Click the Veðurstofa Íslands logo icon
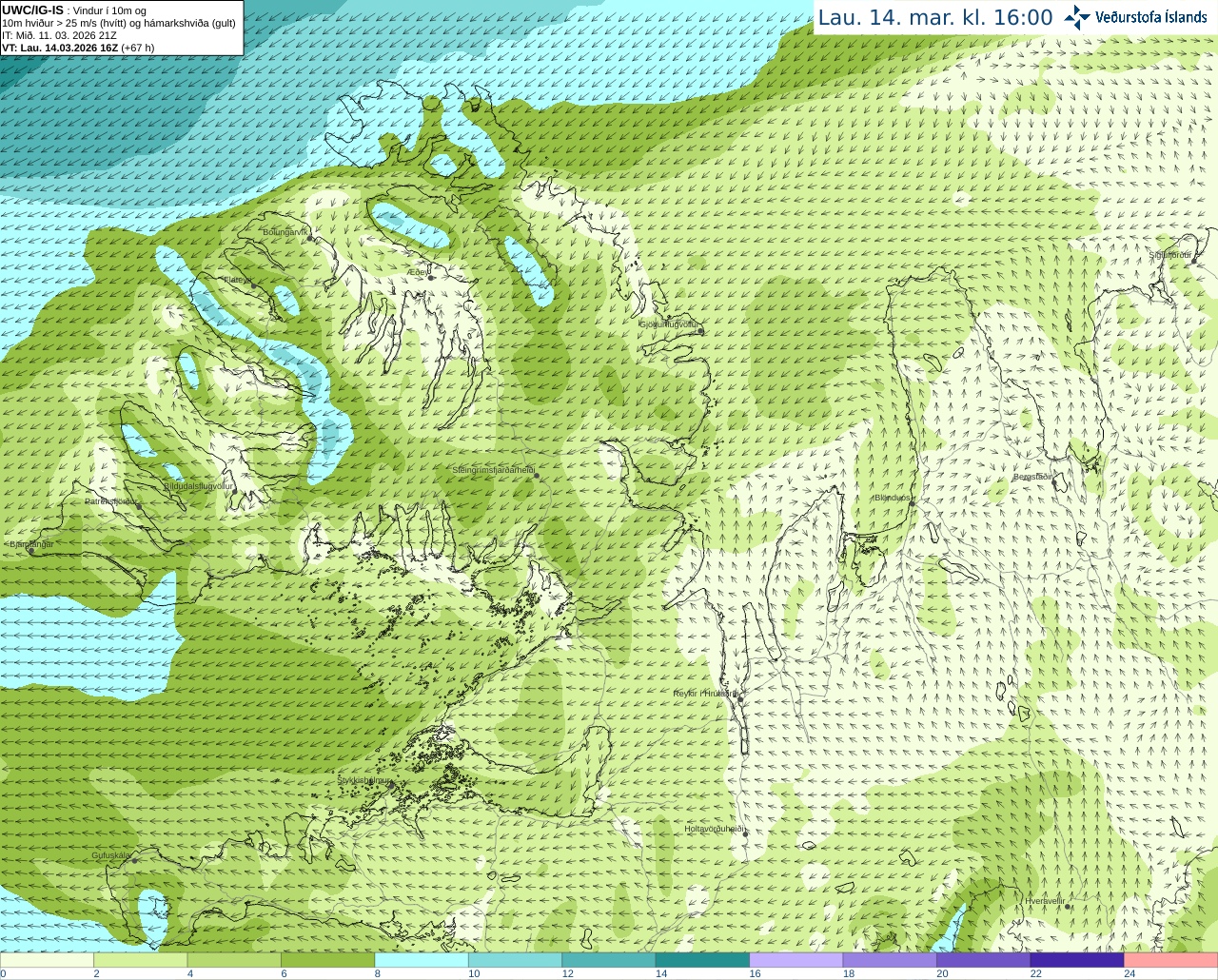1218x980 pixels. (1077, 16)
